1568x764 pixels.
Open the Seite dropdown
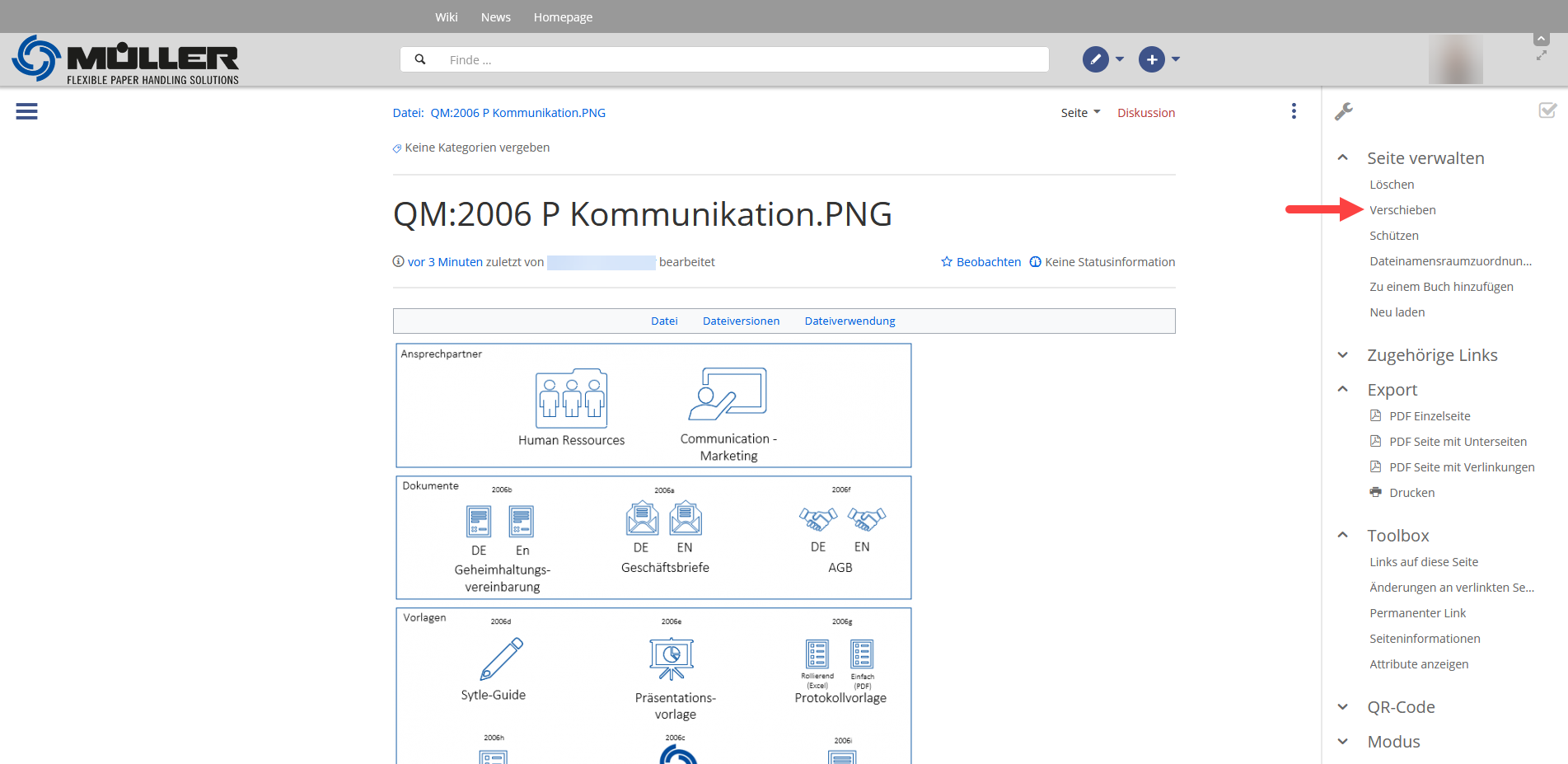(1080, 113)
